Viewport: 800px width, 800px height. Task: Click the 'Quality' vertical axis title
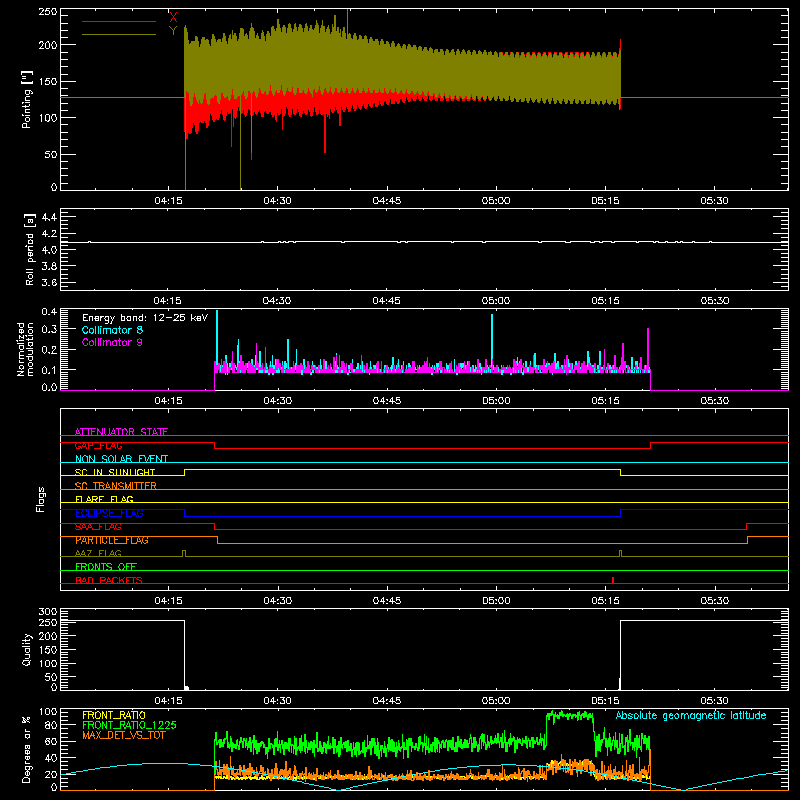[27, 649]
